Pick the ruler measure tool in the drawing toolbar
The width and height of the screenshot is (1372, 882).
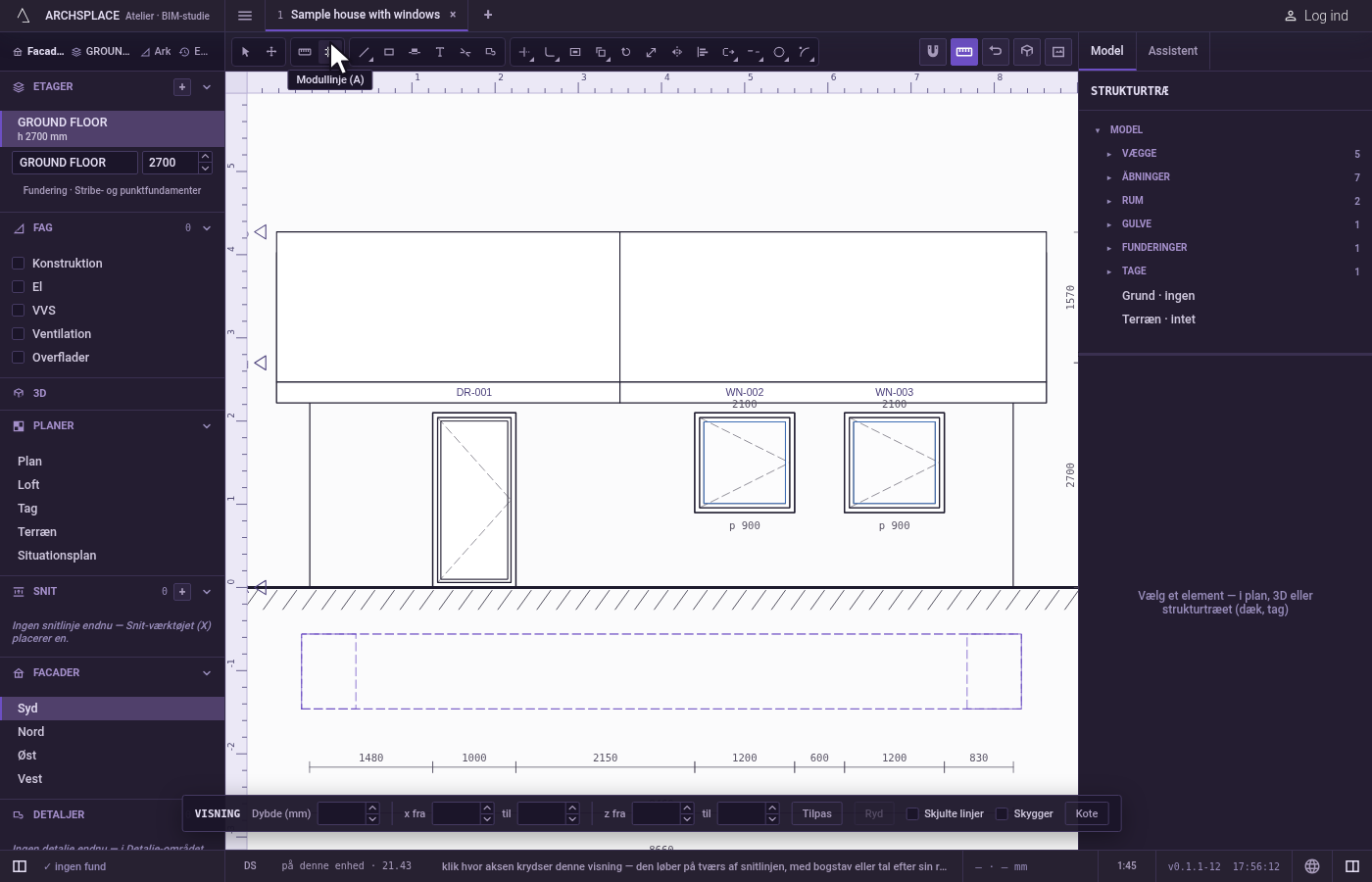(x=305, y=52)
